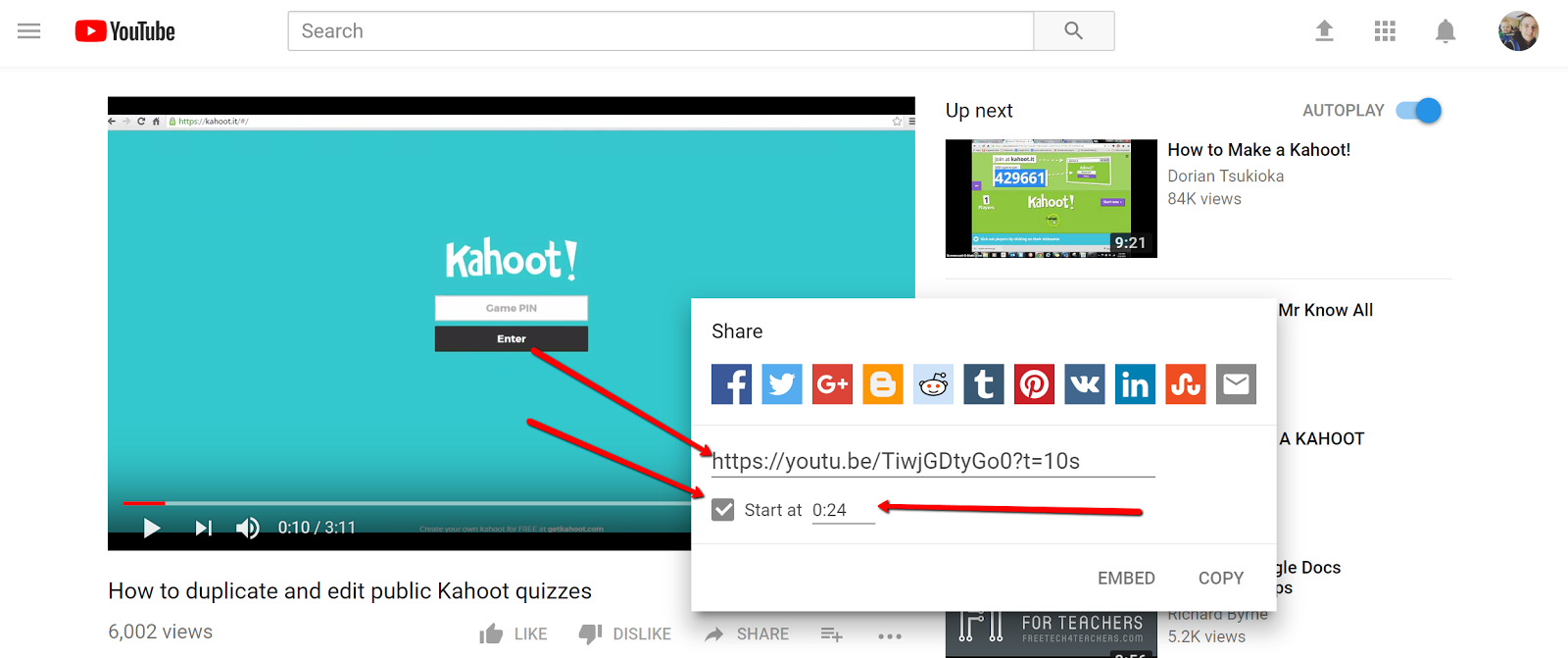
Task: Click '6,002 views' count text
Action: coord(161,633)
